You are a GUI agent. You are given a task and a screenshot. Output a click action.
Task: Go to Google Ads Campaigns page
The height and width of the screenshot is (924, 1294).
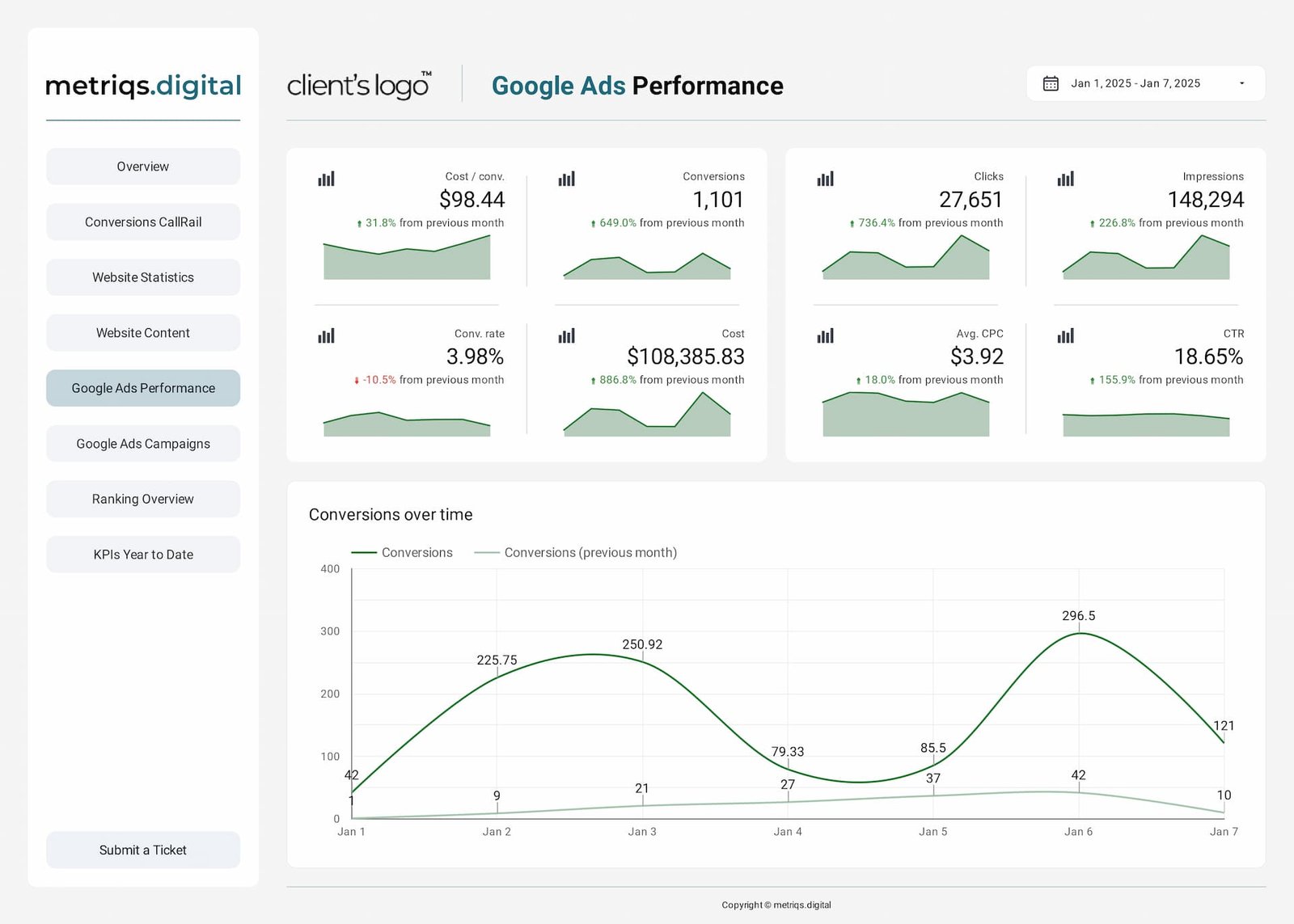[143, 444]
